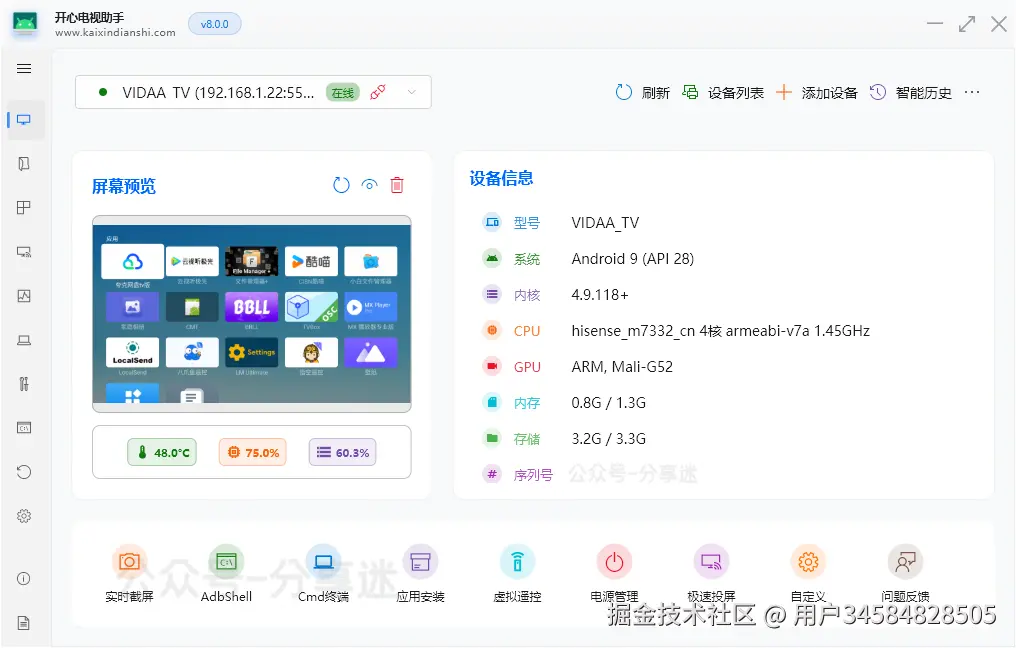The width and height of the screenshot is (1016, 648).
Task: Toggle live preview eye icon
Action: pos(369,185)
